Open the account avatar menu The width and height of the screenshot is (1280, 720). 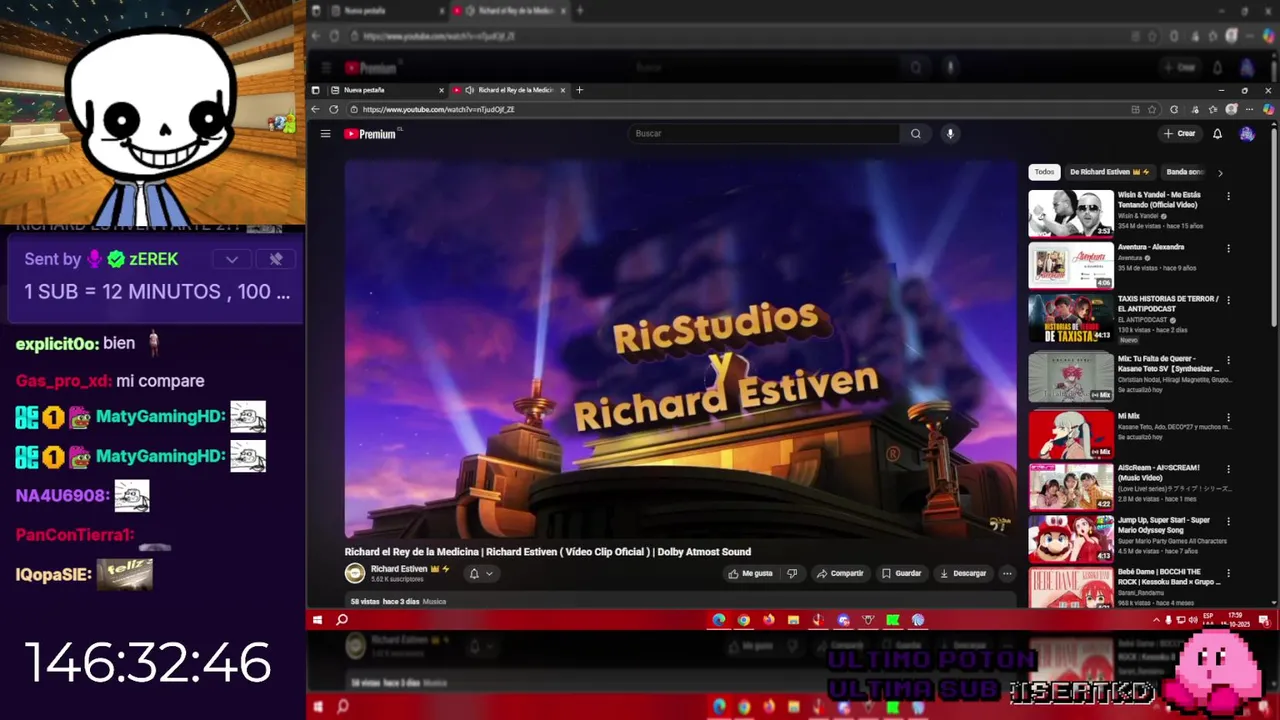1247,133
